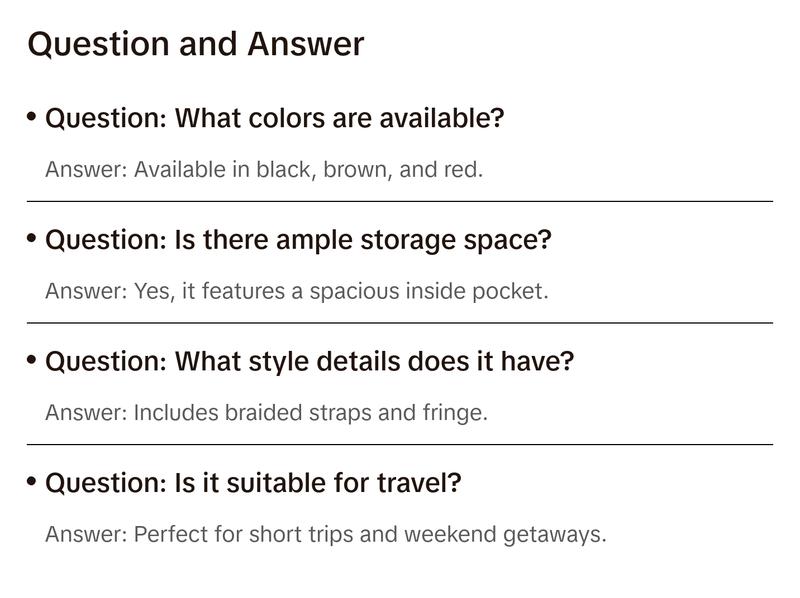The height and width of the screenshot is (598, 800).
Task: Click the bullet beside the travel question
Action: (x=32, y=482)
